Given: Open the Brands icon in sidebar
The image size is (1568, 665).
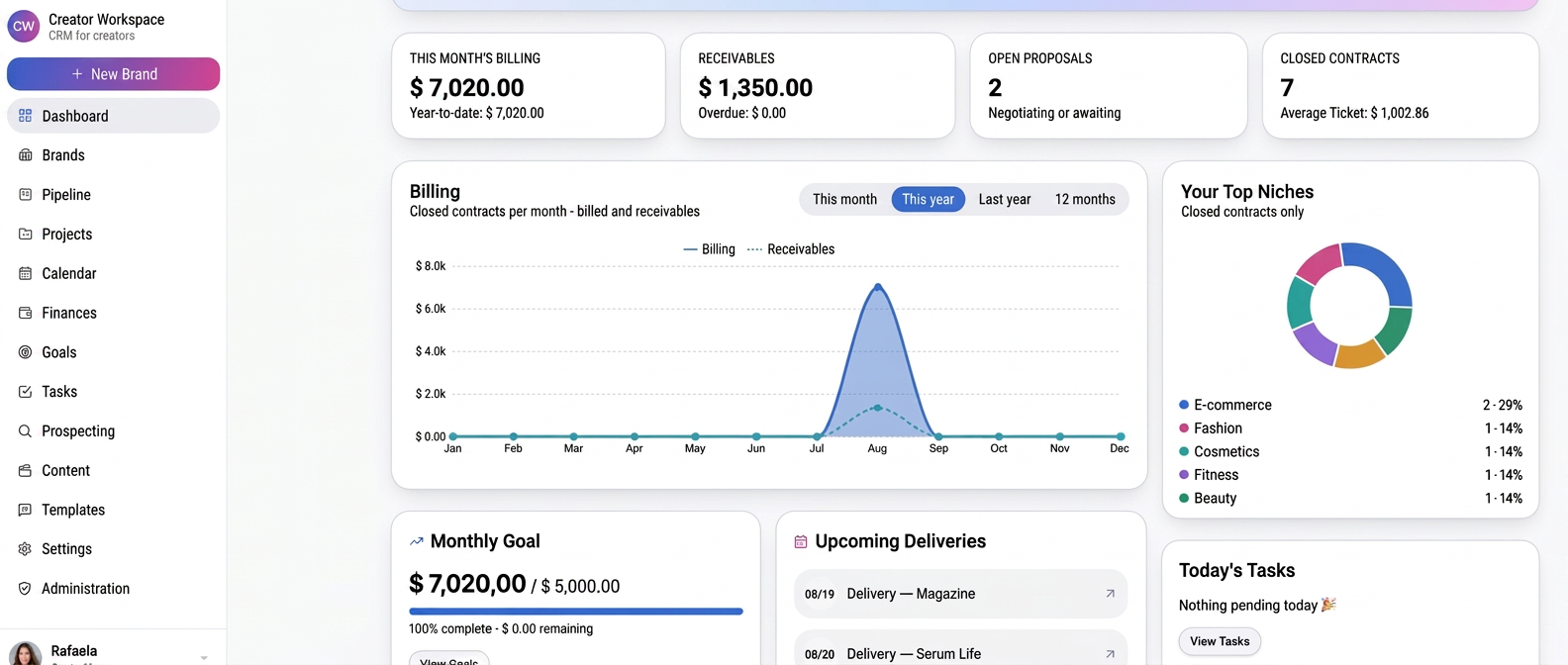Looking at the screenshot, I should pyautogui.click(x=26, y=155).
